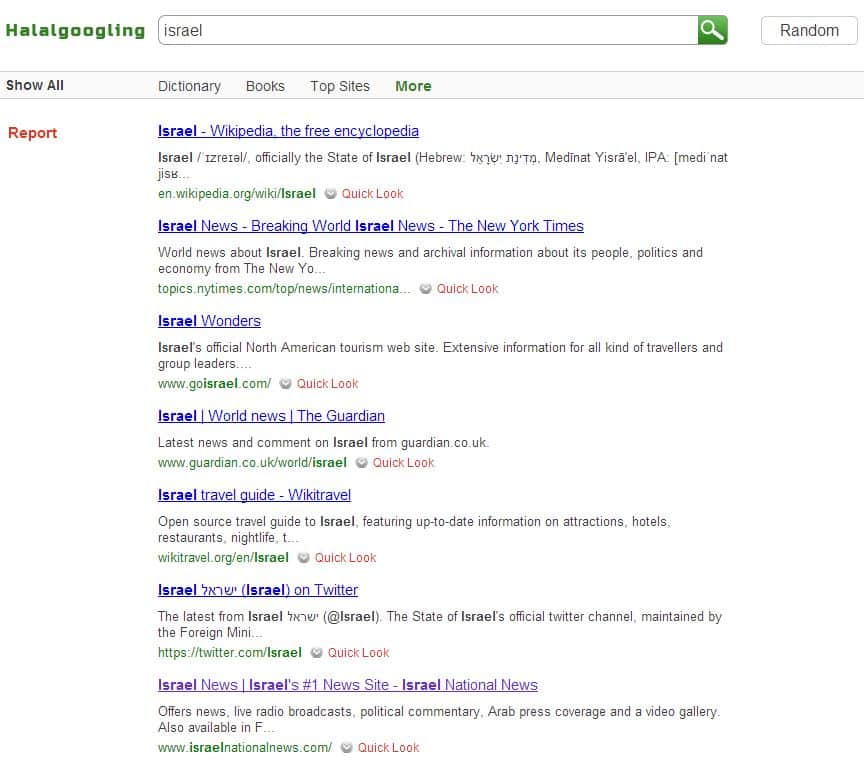864x768 pixels.
Task: Select the Top Sites tab
Action: (x=339, y=86)
